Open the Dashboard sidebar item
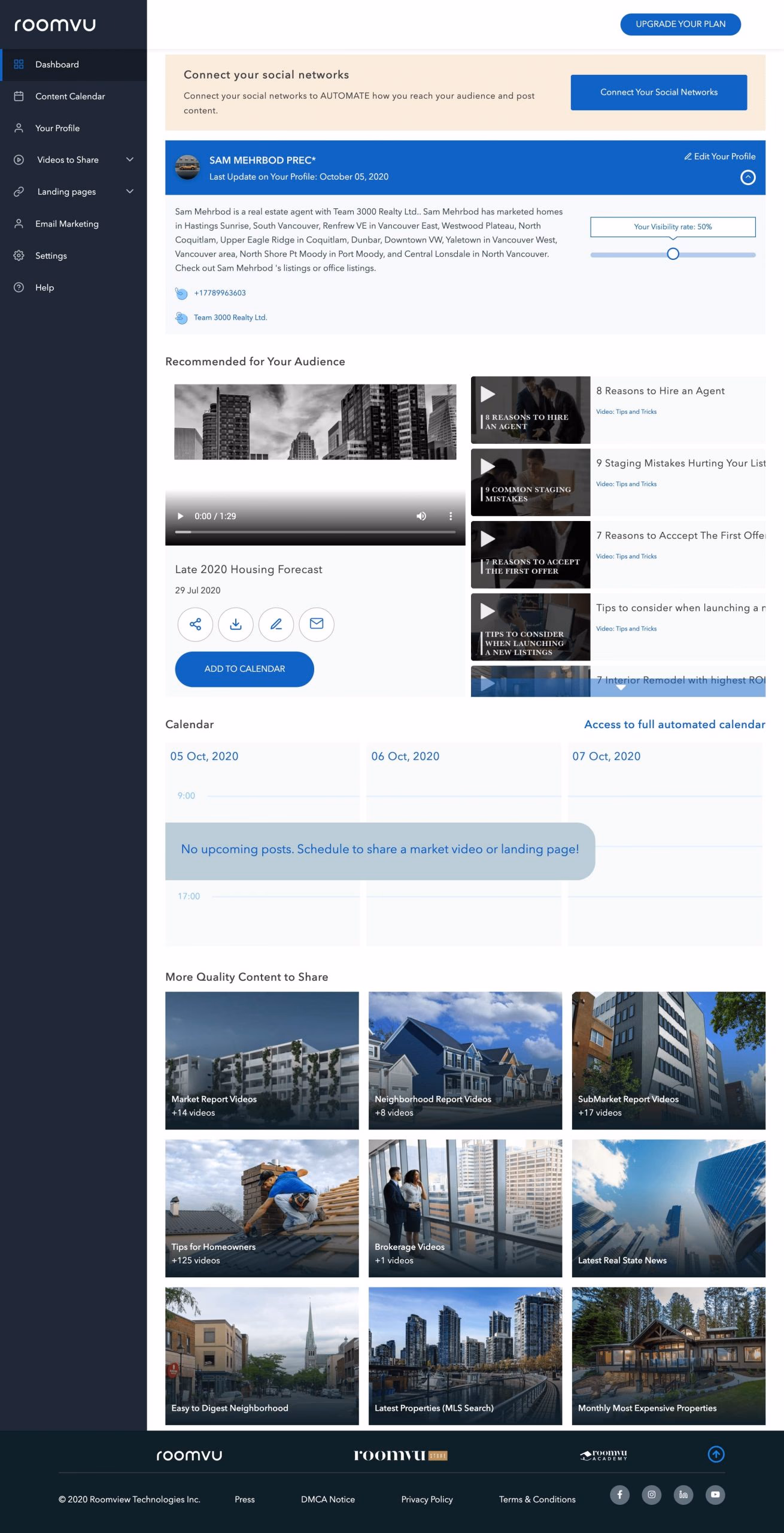 point(73,65)
